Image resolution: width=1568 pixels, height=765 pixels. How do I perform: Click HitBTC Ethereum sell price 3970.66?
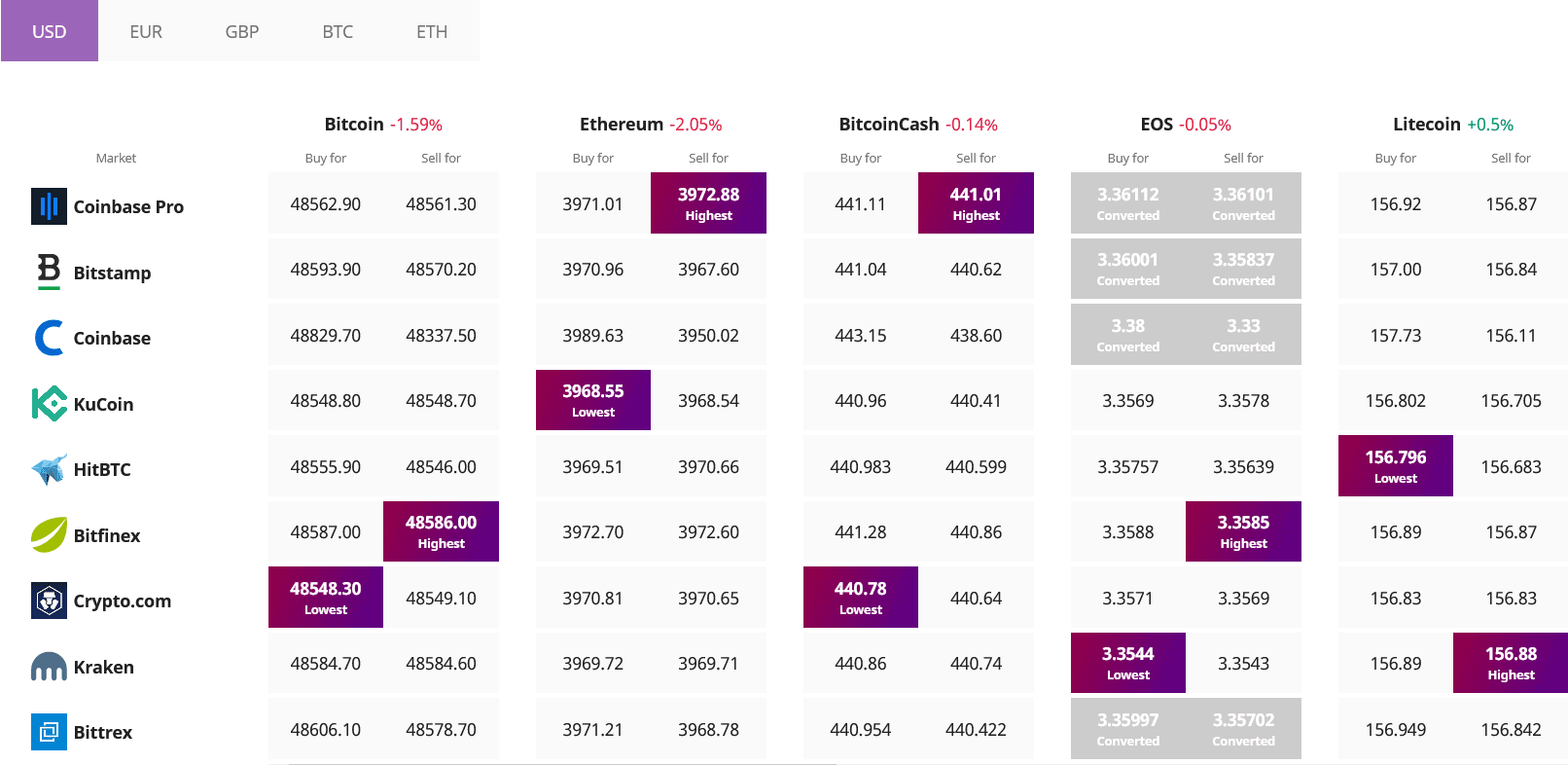tap(708, 467)
